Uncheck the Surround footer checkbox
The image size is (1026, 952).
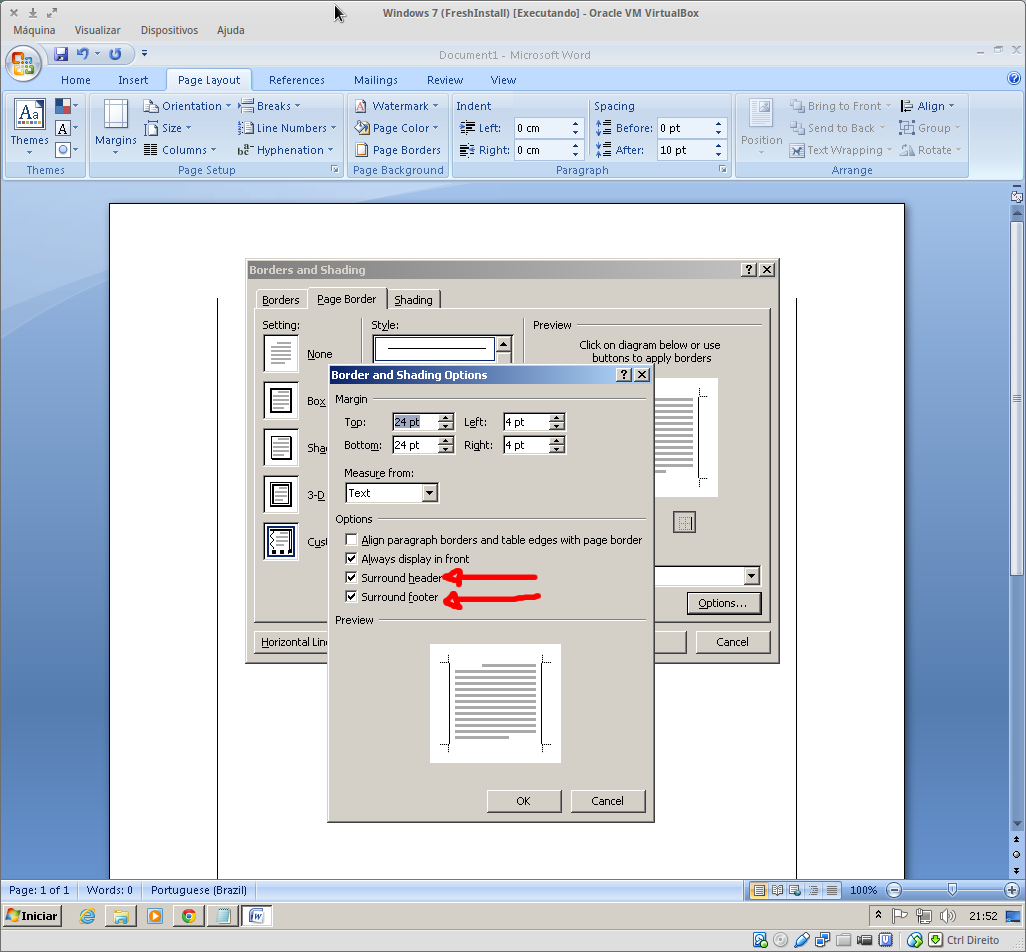point(351,597)
